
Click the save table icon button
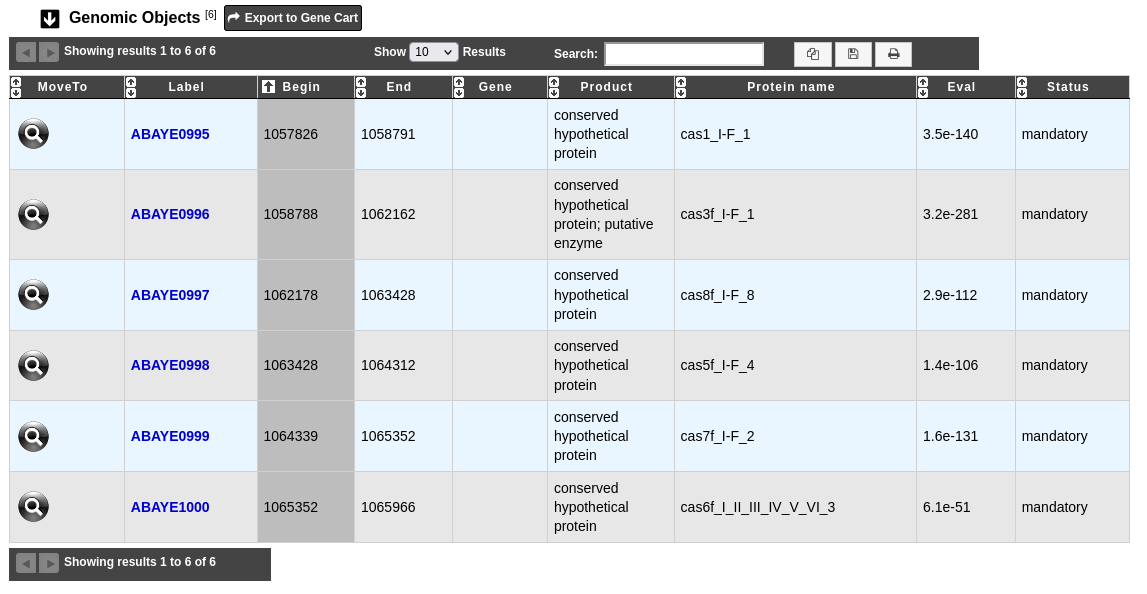[x=853, y=54]
